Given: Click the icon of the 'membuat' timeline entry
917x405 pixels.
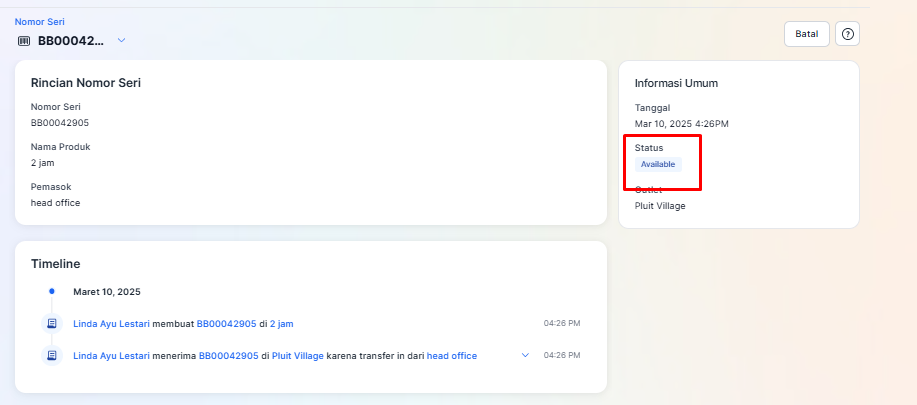Looking at the screenshot, I should point(51,324).
